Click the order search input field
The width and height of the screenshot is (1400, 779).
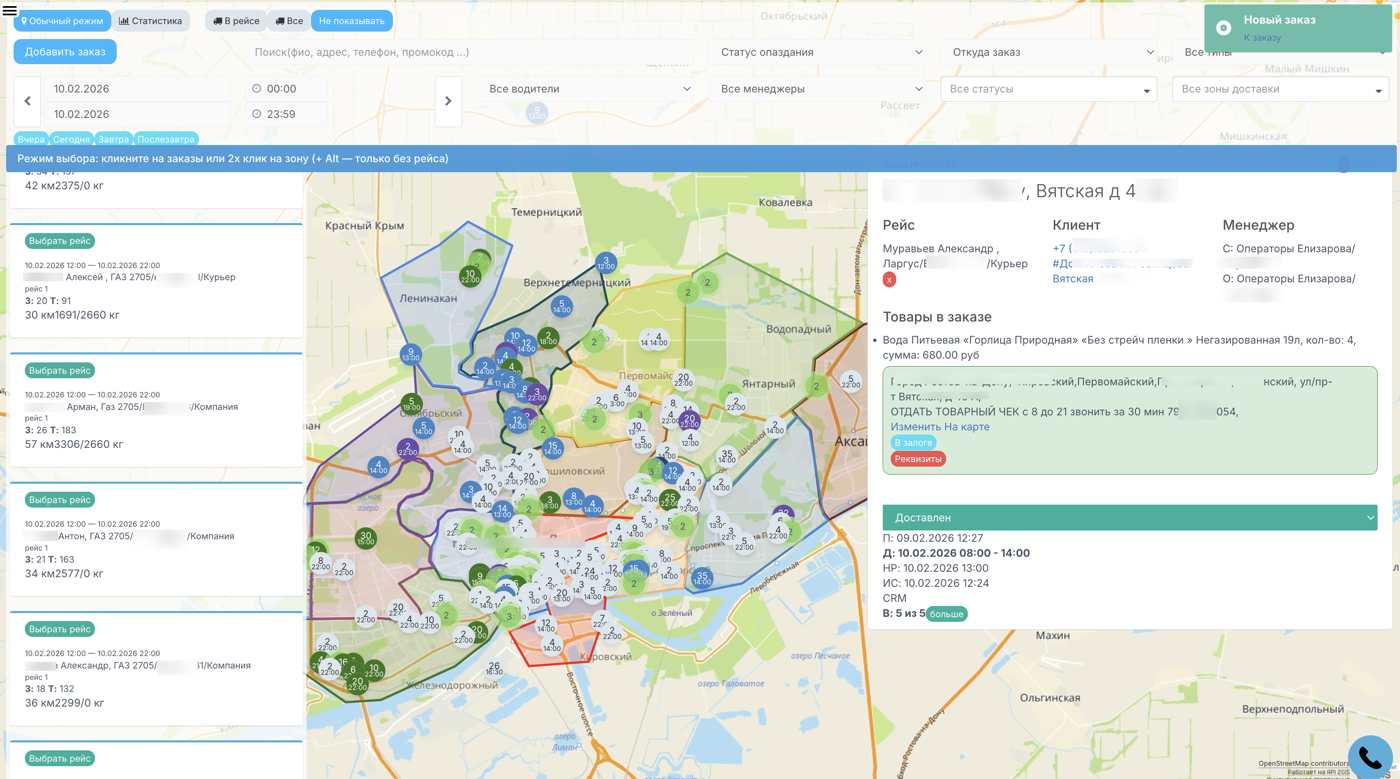(x=470, y=52)
